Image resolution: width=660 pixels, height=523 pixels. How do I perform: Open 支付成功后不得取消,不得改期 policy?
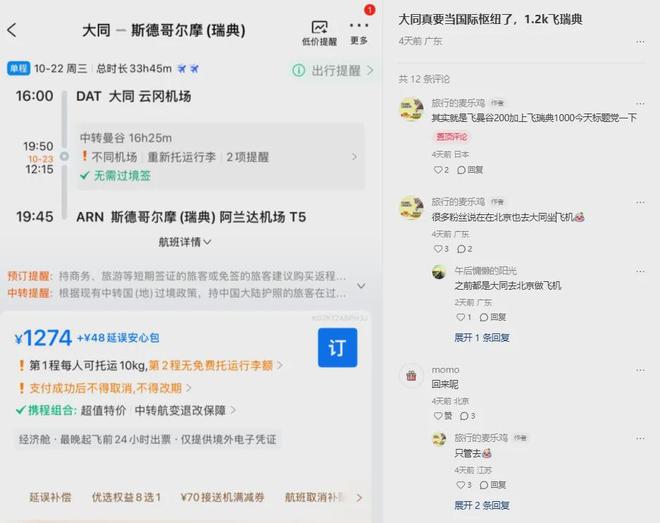105,388
